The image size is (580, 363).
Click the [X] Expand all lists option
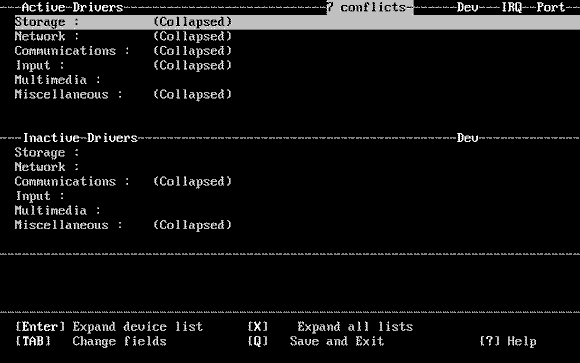(x=330, y=327)
